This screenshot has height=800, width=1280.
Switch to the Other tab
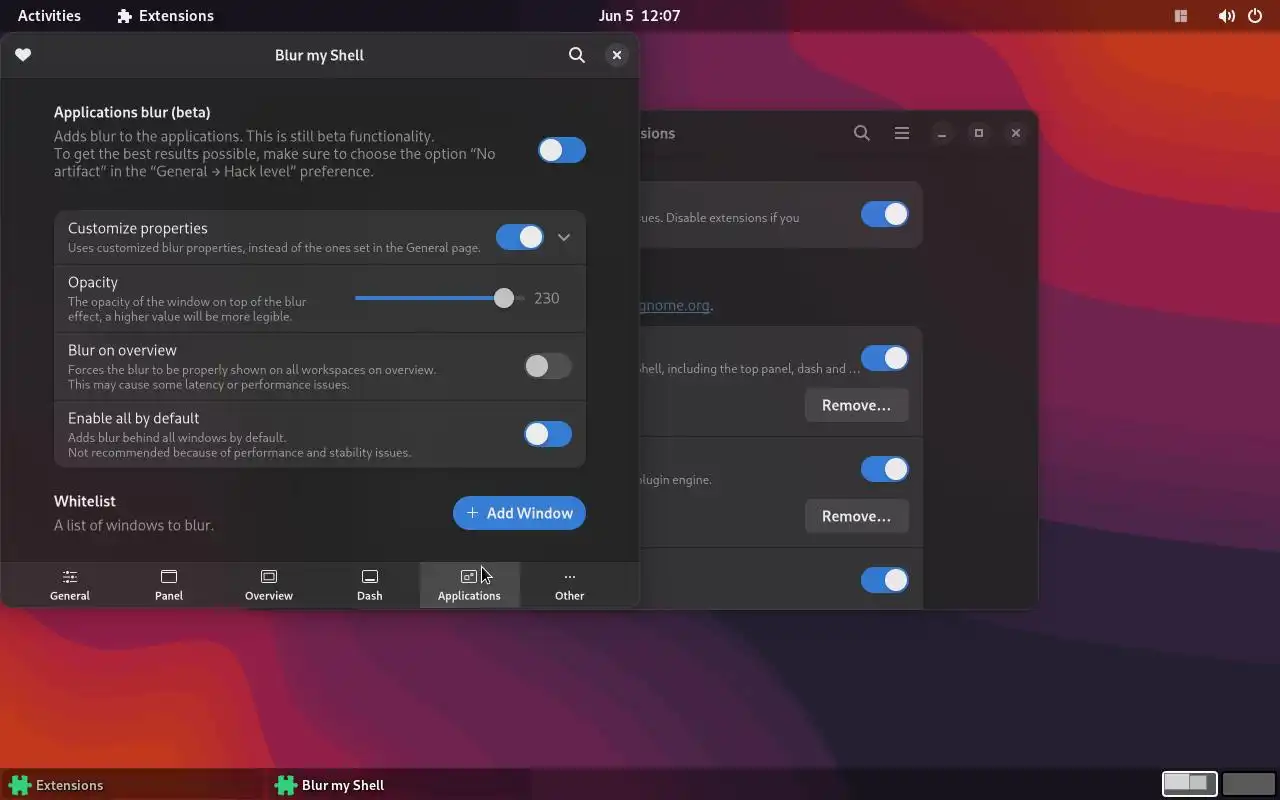click(x=569, y=585)
